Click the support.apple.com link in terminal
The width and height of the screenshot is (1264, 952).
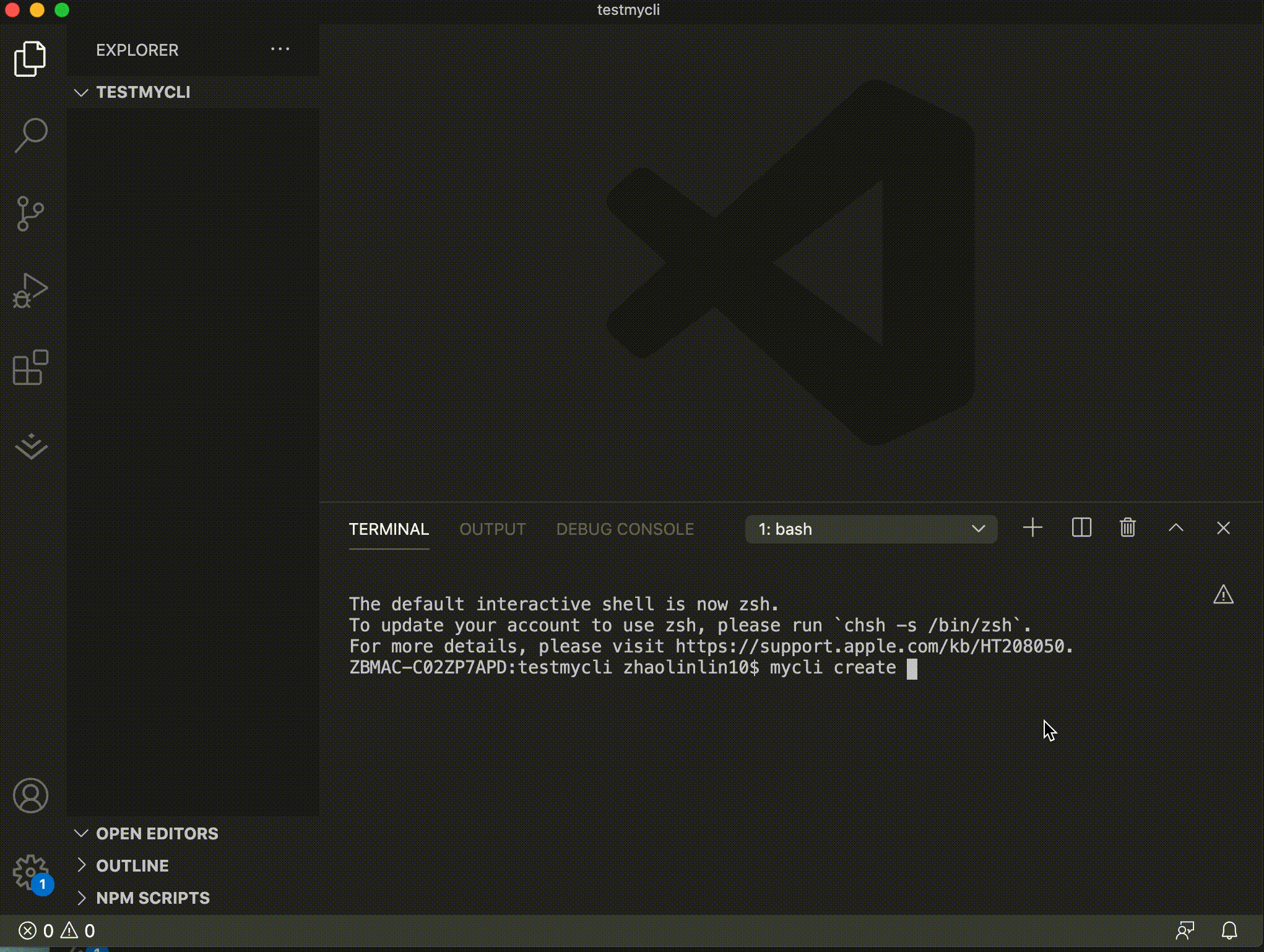tap(869, 646)
